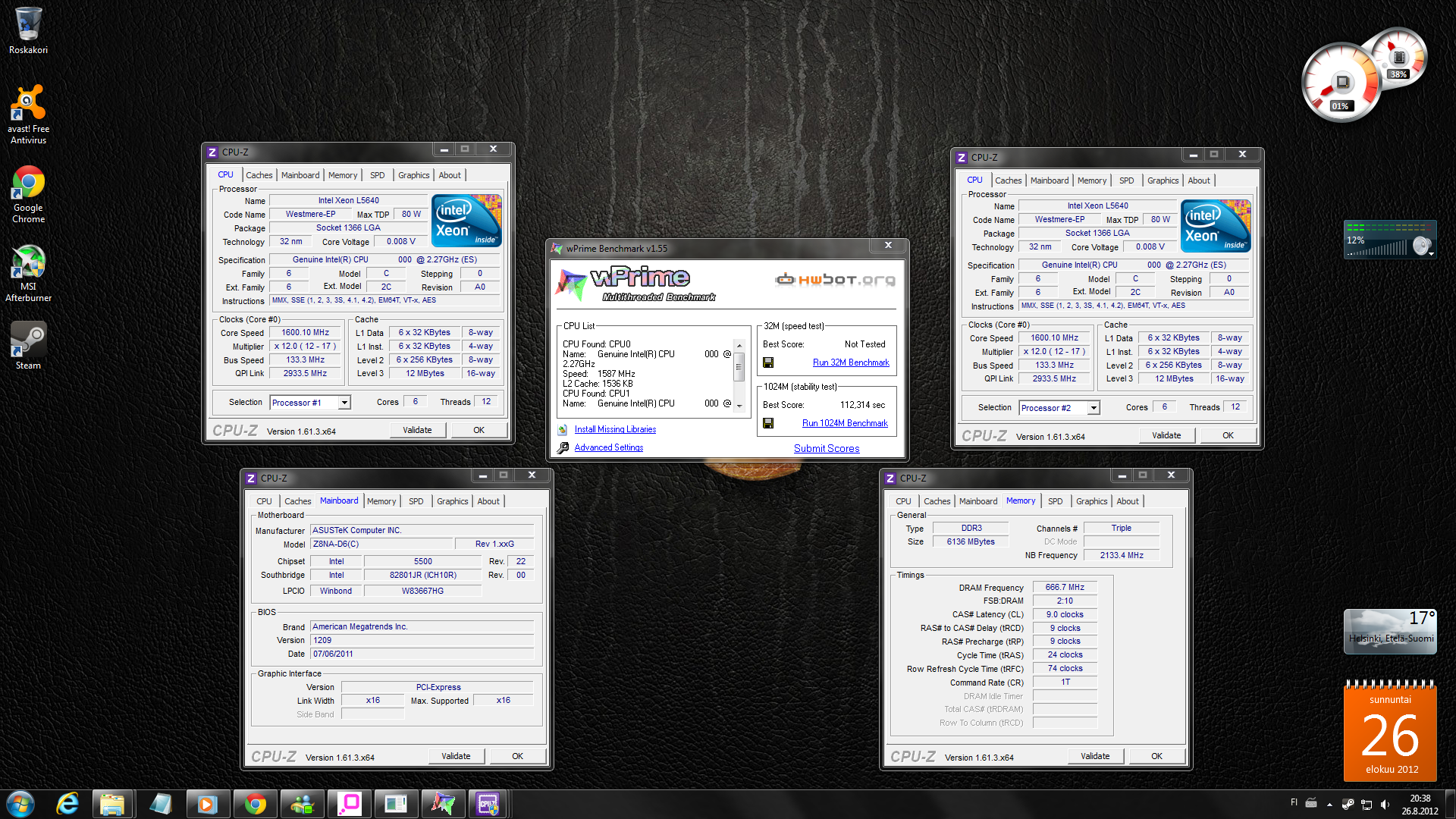Click Validate in Processor #1 CPU-Z window

pyautogui.click(x=417, y=430)
